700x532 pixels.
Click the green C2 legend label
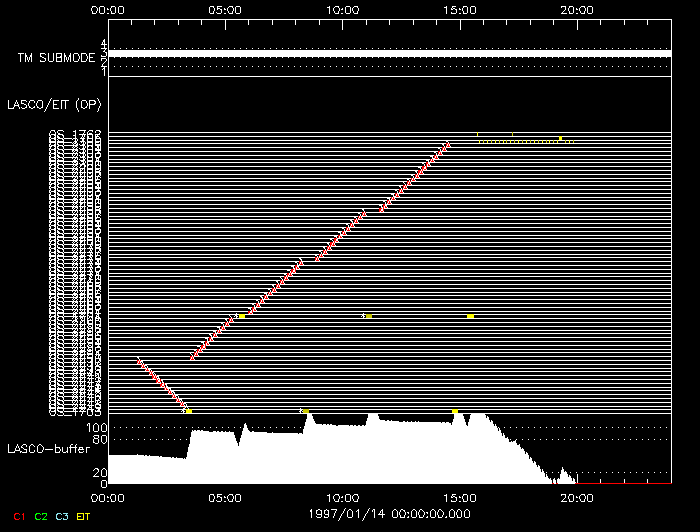point(40,515)
